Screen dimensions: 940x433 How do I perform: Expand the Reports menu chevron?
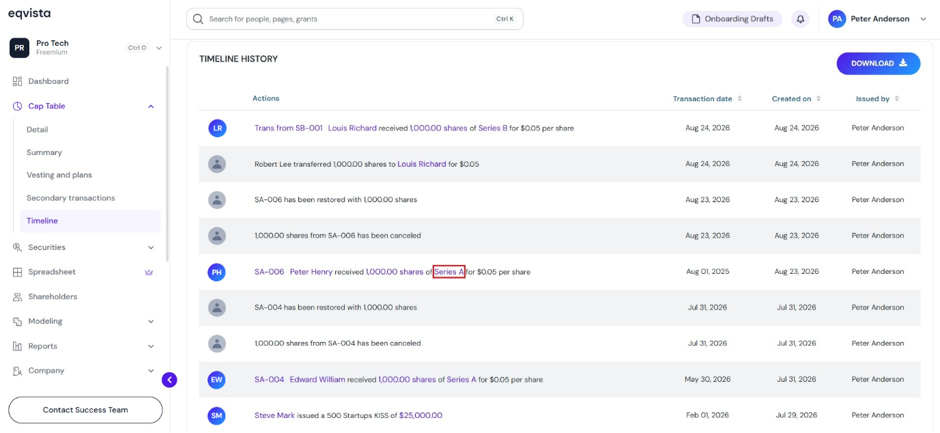[150, 346]
